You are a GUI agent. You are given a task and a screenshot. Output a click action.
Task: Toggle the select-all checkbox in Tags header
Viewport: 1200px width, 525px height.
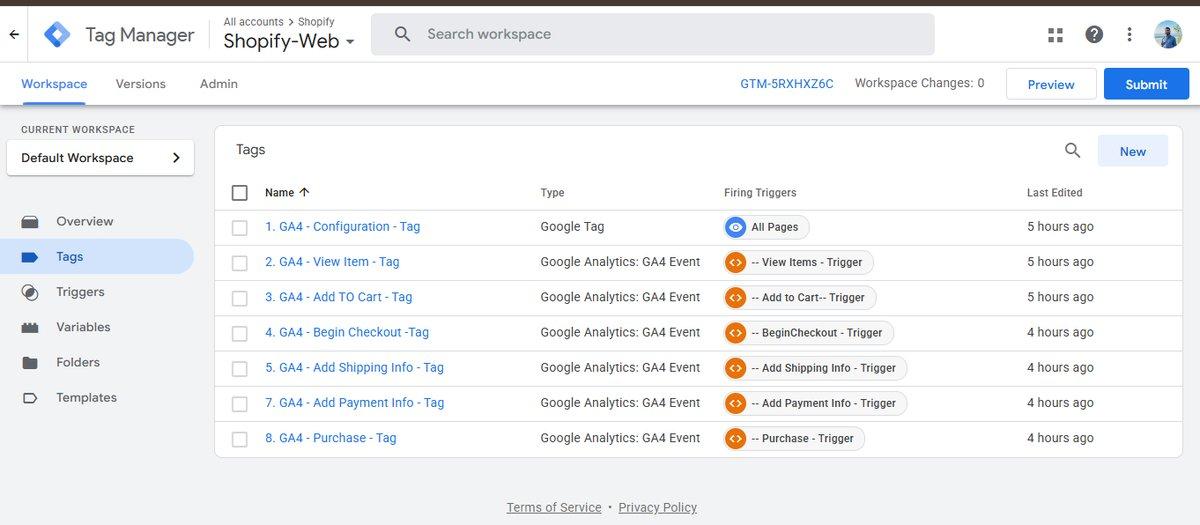point(239,193)
